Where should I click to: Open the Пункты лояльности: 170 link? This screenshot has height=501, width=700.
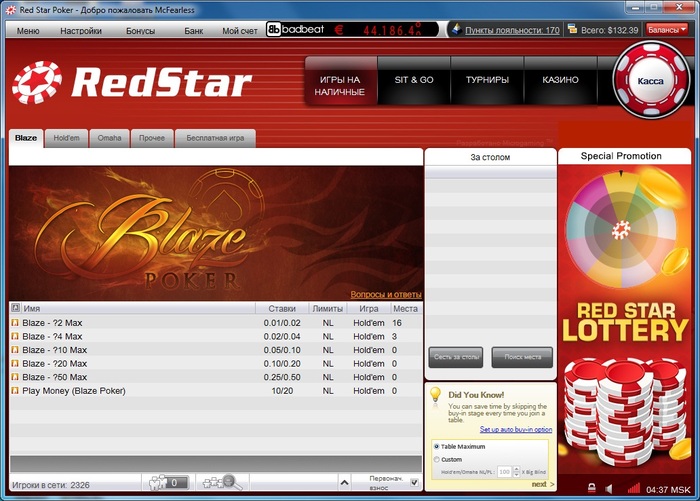(512, 30)
